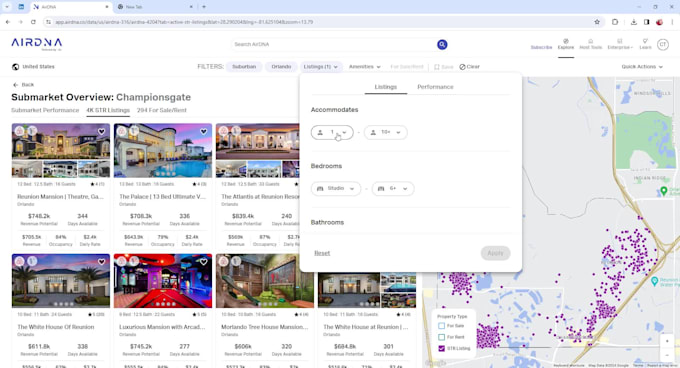The image size is (680, 368).
Task: Favorite The Palace listing heart
Action: [x=203, y=131]
